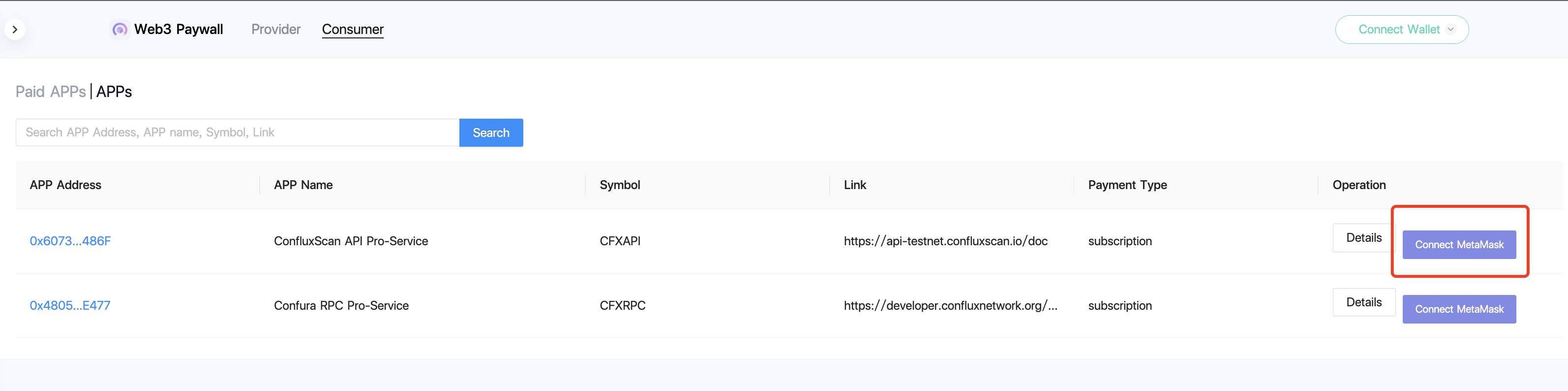This screenshot has height=391, width=1568.
Task: Click the Web3 Paywall logo icon
Action: tap(120, 29)
